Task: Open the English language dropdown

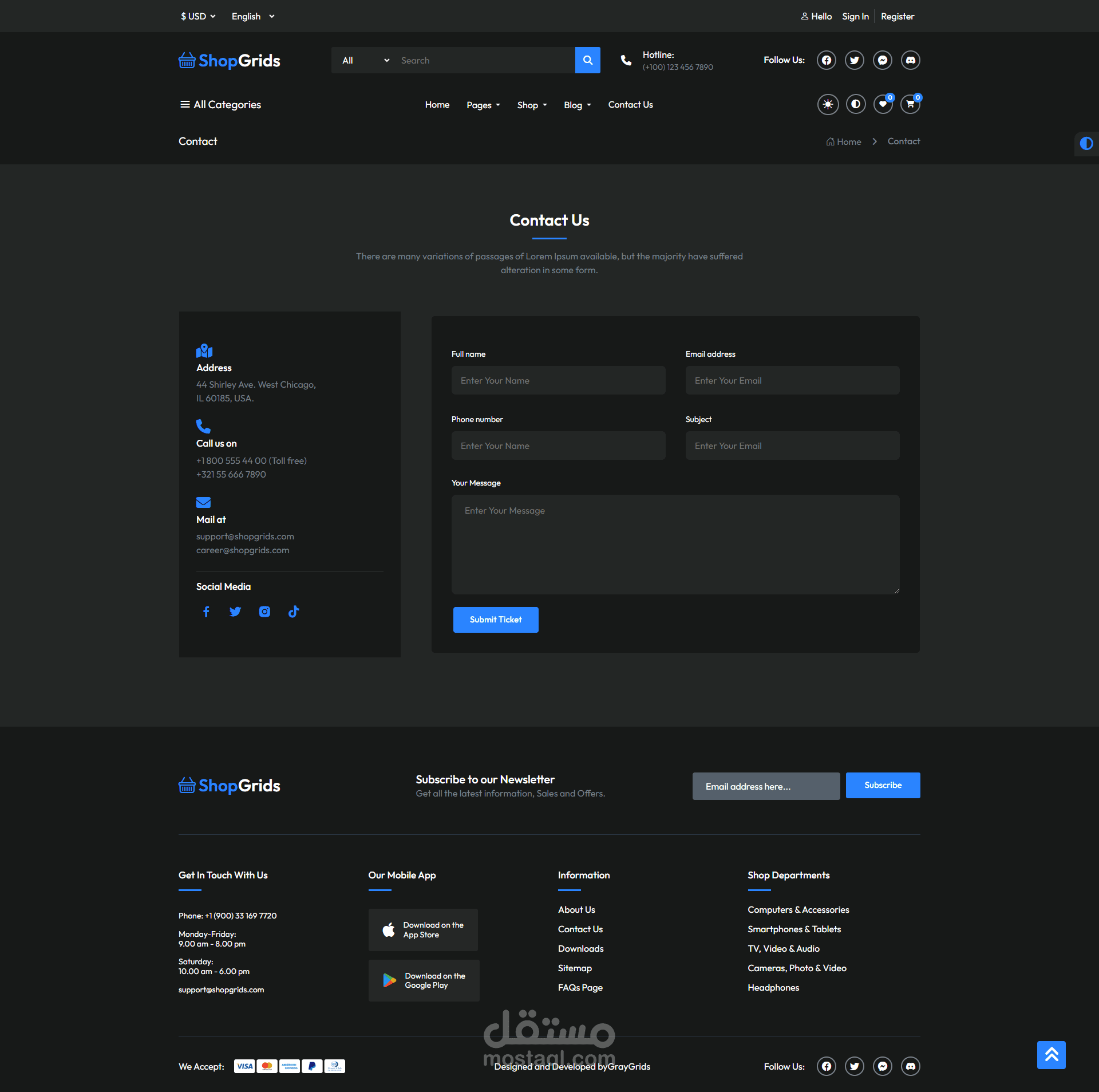Action: 252,16
